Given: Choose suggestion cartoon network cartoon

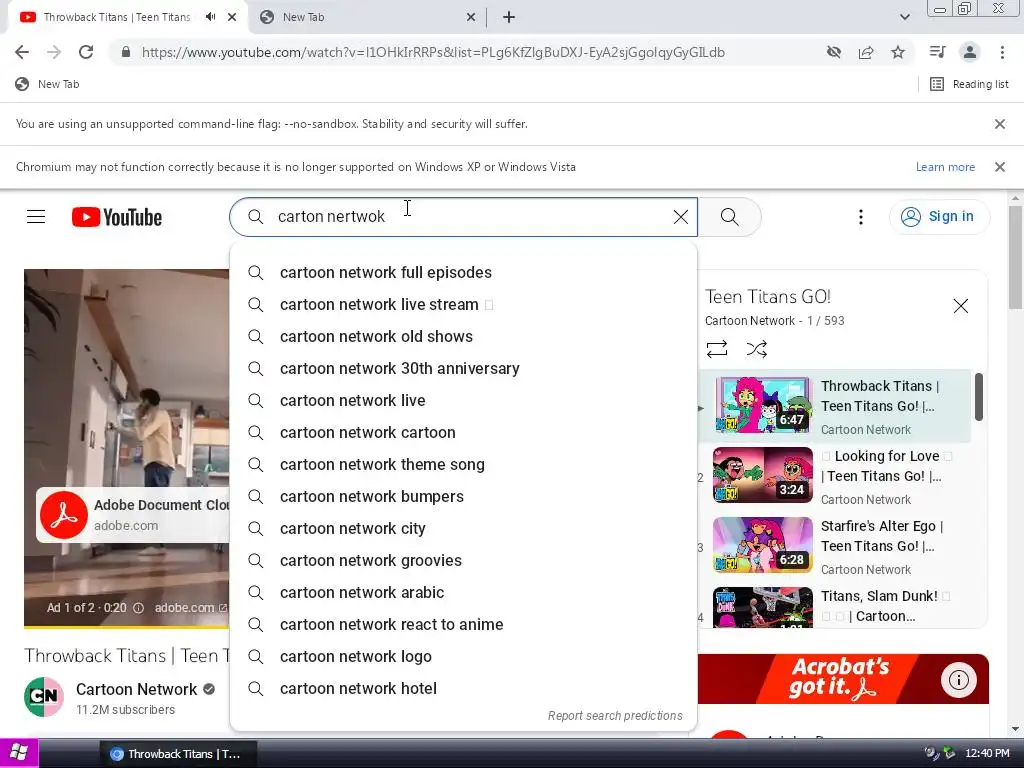Looking at the screenshot, I should [x=464, y=432].
